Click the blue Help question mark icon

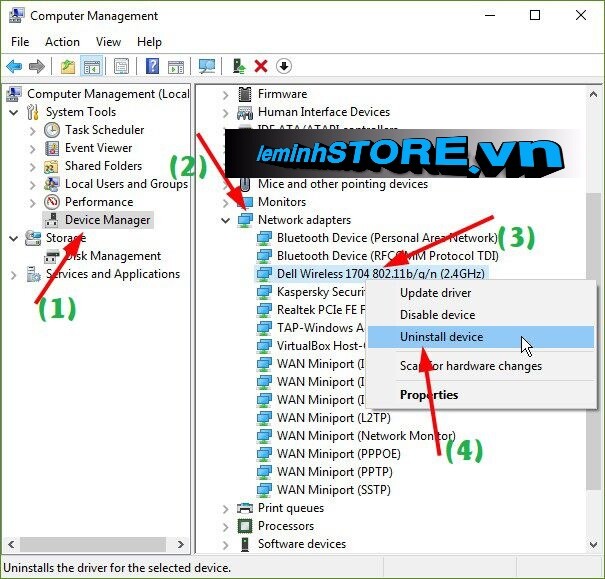click(152, 66)
